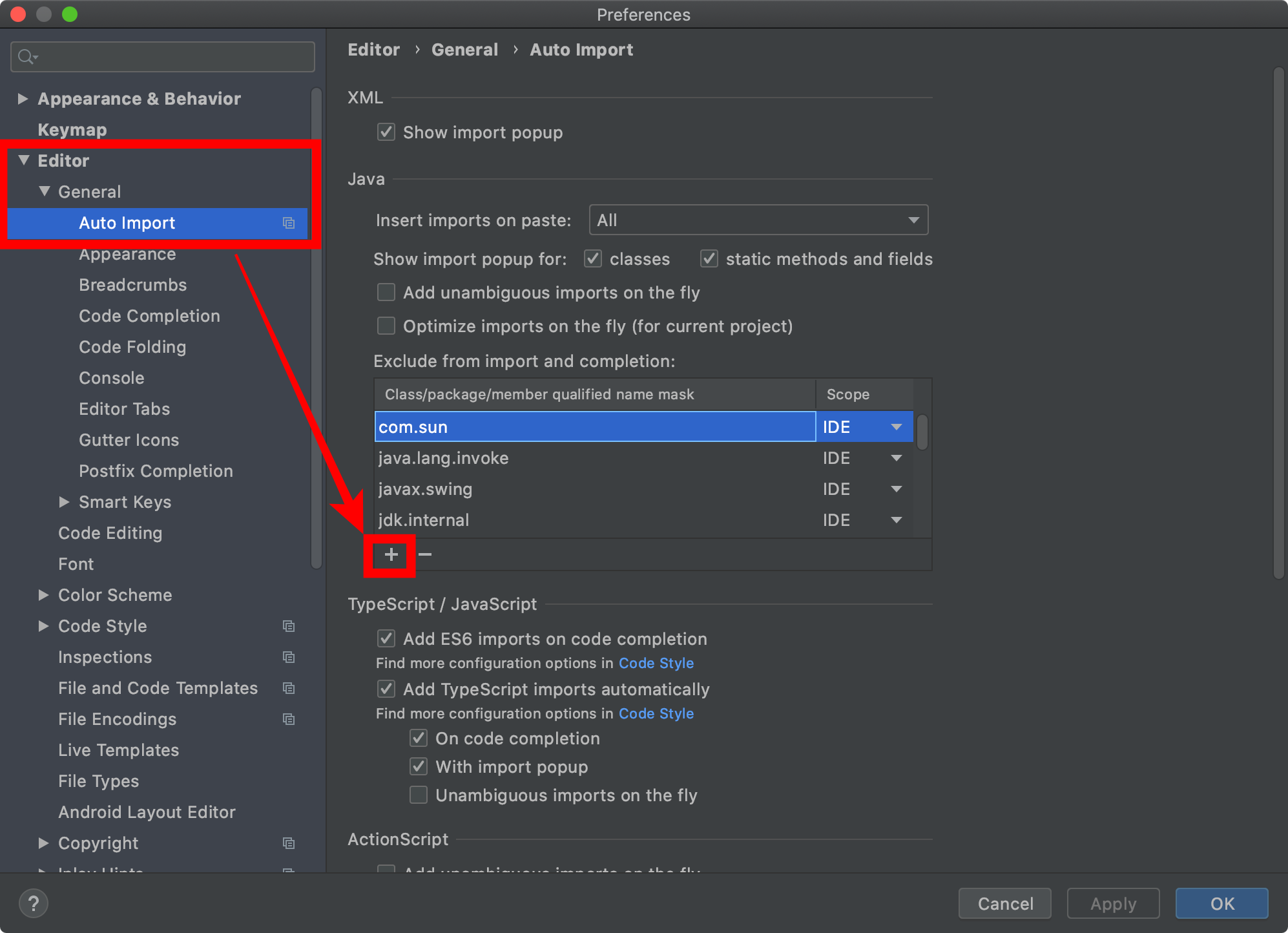
Task: Open the Live Templates settings page
Action: (x=118, y=750)
